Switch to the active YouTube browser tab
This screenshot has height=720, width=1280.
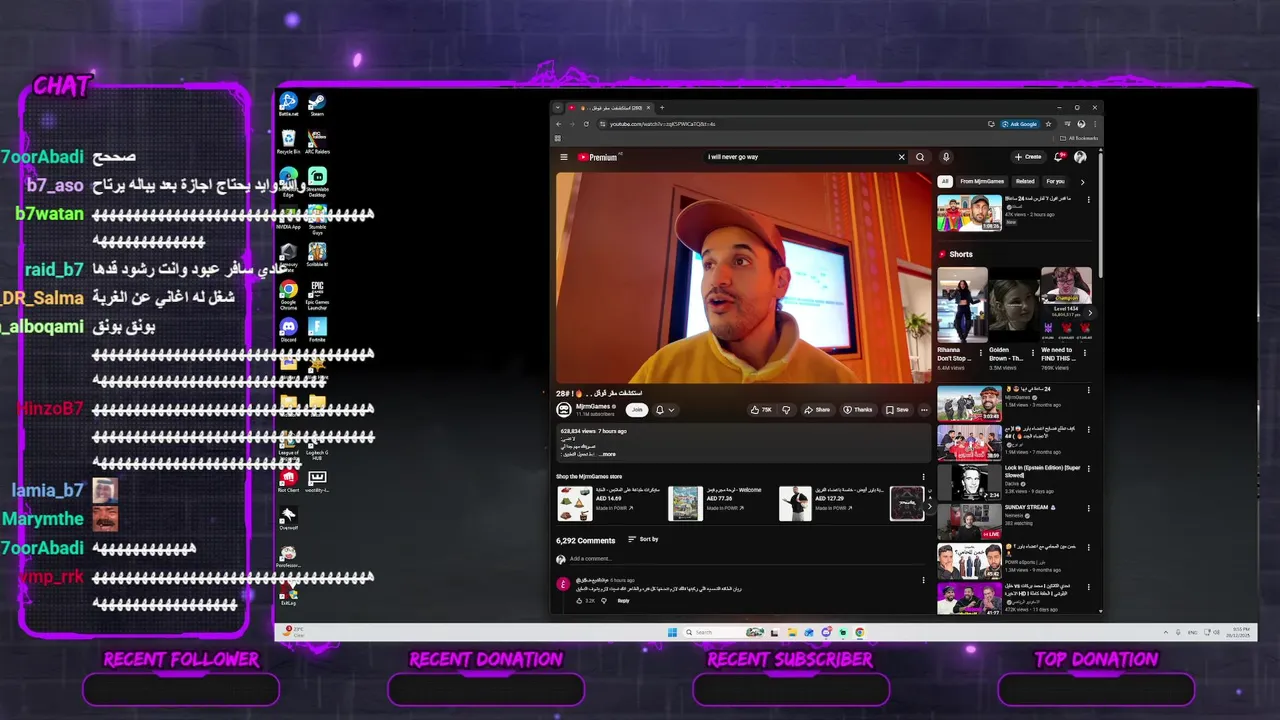pos(610,108)
